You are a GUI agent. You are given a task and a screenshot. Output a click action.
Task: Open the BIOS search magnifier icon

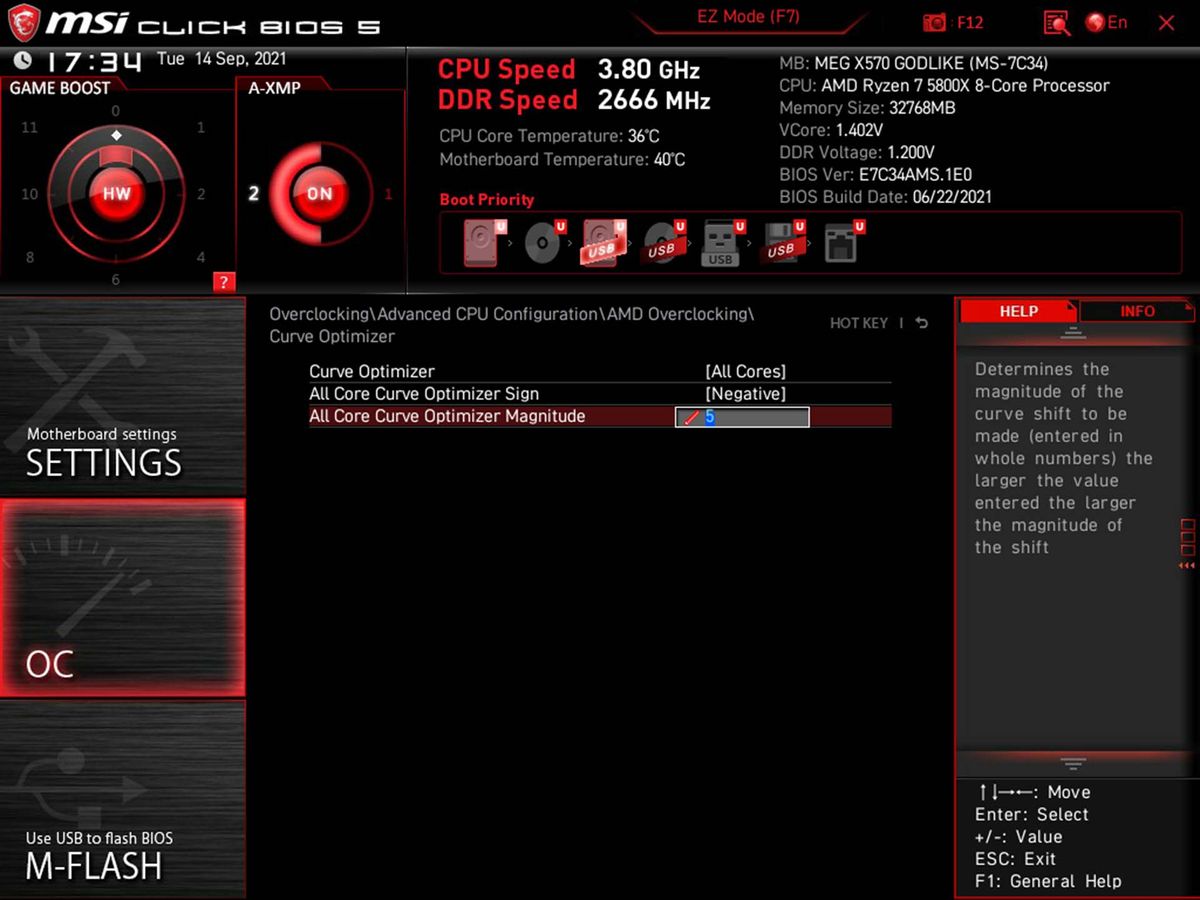pos(1056,22)
